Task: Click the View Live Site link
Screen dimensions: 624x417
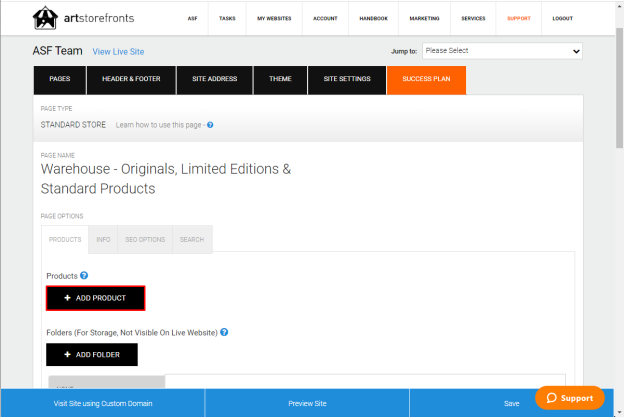Action: [x=118, y=52]
